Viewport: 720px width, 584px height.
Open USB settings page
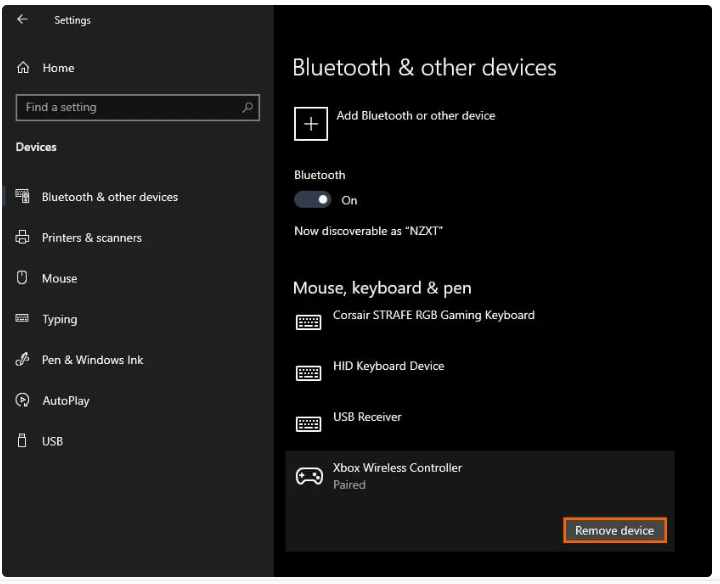[52, 441]
